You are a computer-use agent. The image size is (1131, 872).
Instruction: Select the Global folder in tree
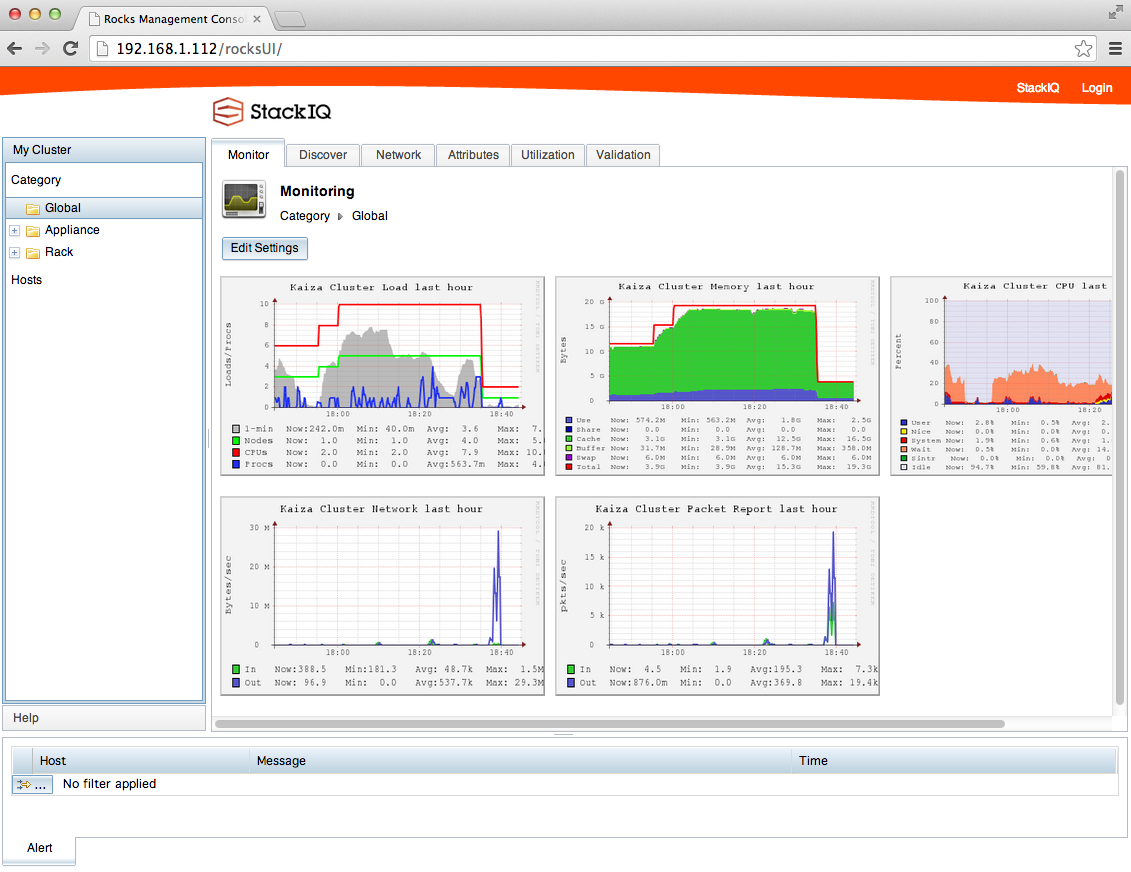point(62,208)
